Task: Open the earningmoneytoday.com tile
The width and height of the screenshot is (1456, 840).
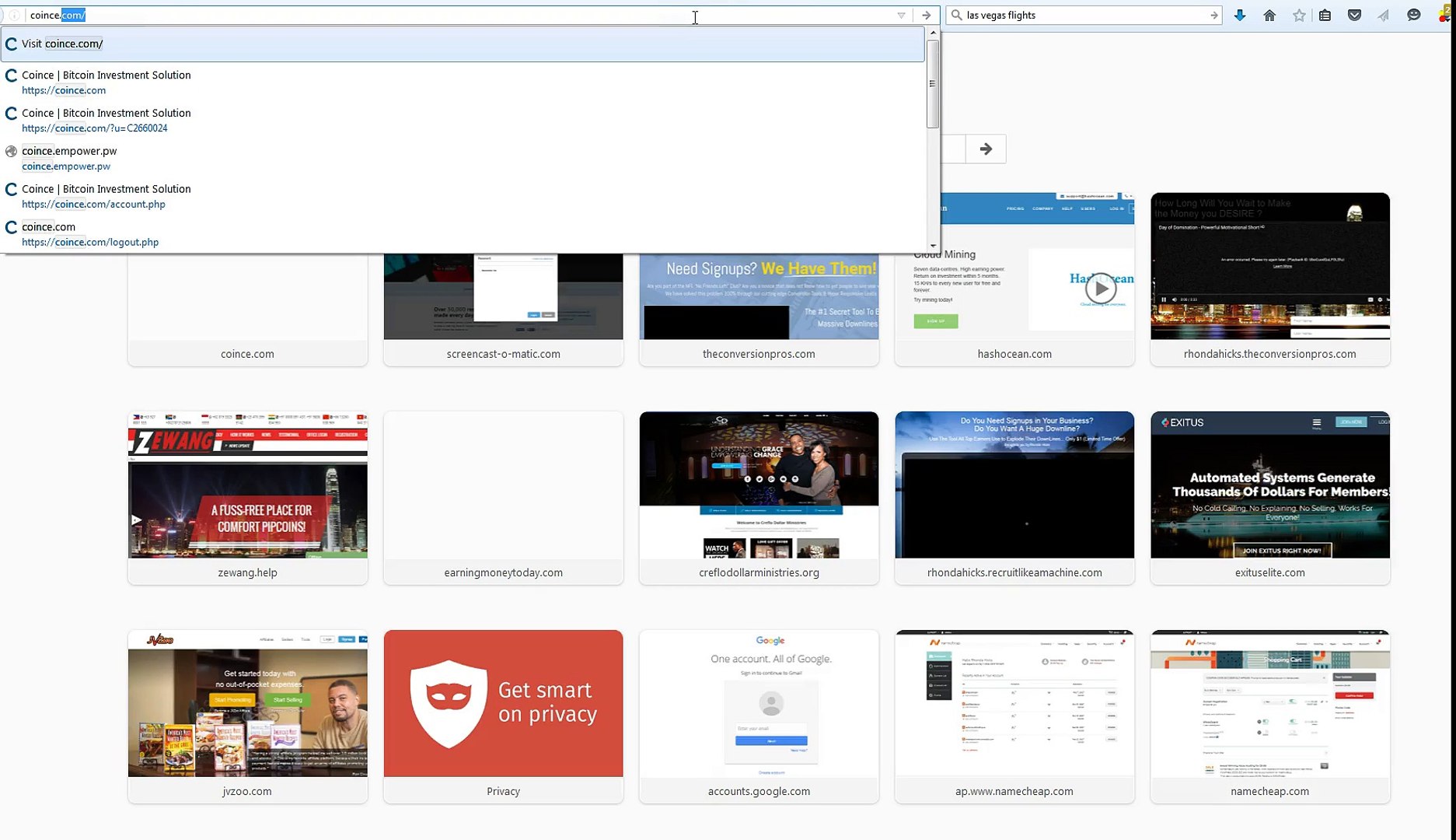Action: click(503, 498)
